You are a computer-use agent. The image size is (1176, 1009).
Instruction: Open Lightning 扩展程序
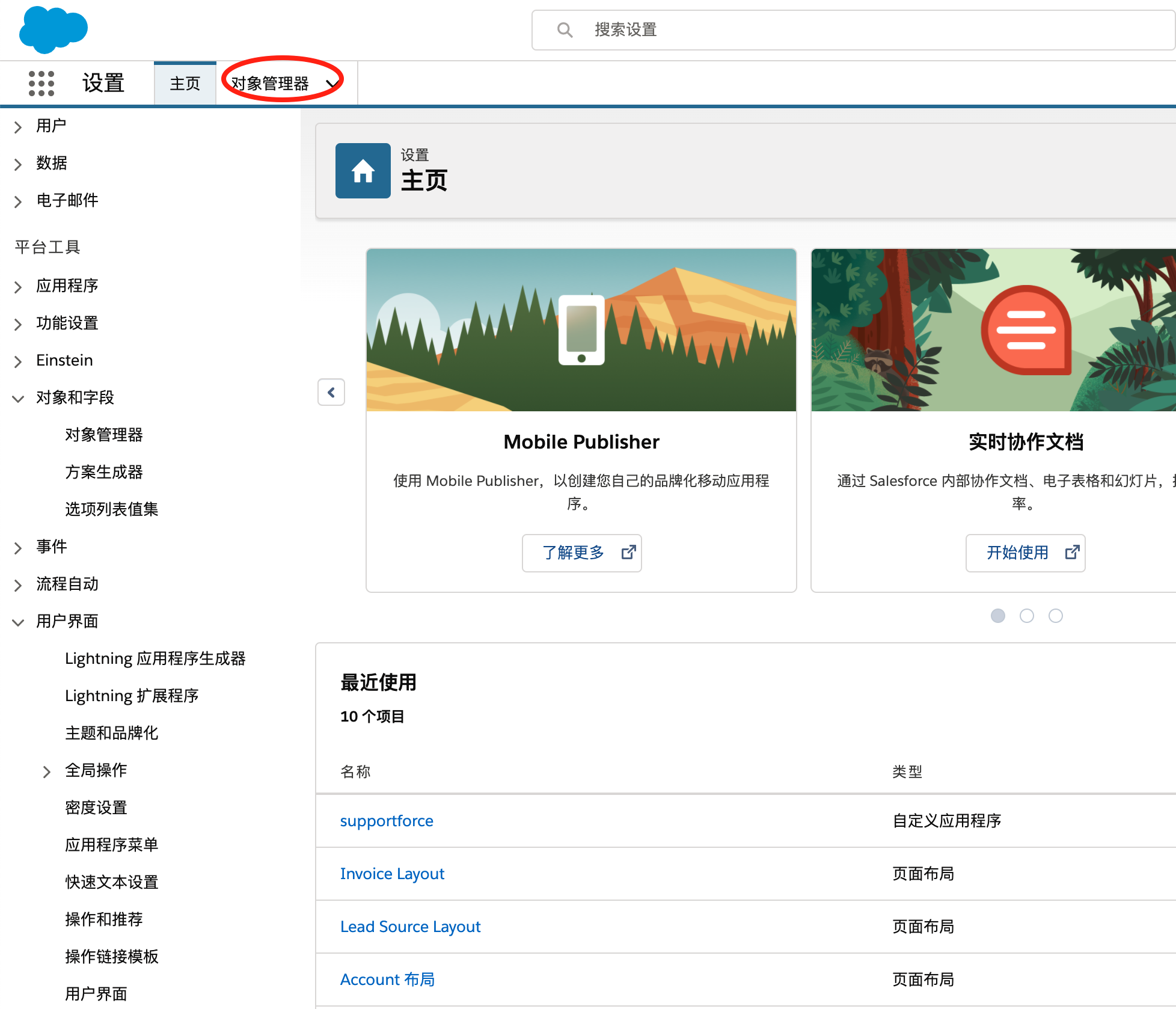click(132, 696)
